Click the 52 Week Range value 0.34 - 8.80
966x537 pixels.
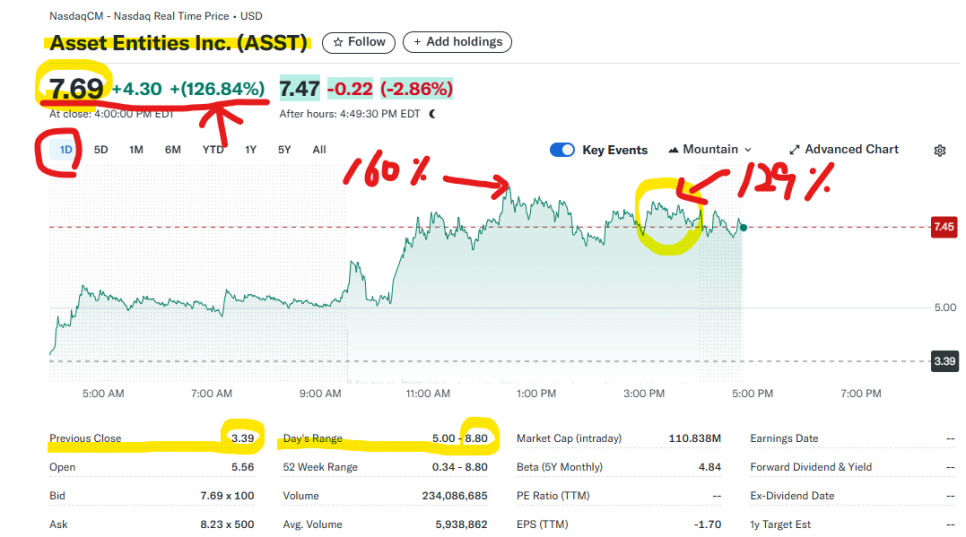tap(460, 467)
